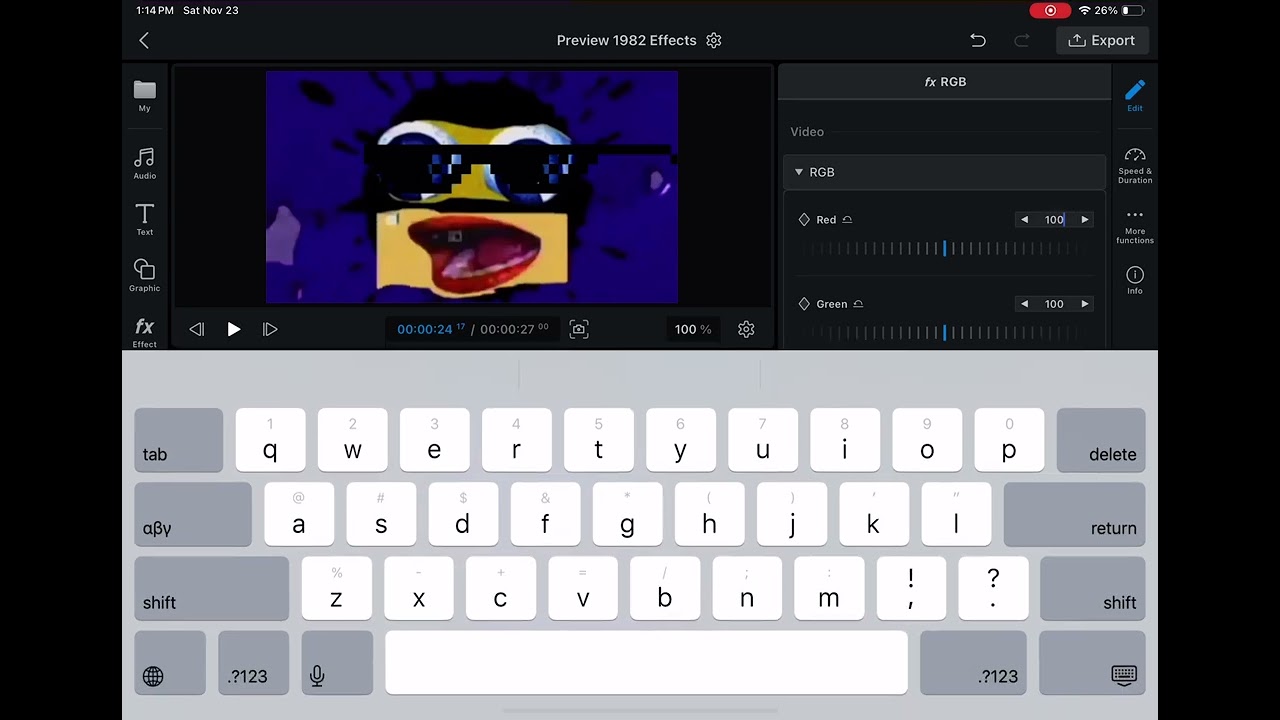Screen dimensions: 1280x720
Task: Click the screen recording indicator
Action: 1050,10
